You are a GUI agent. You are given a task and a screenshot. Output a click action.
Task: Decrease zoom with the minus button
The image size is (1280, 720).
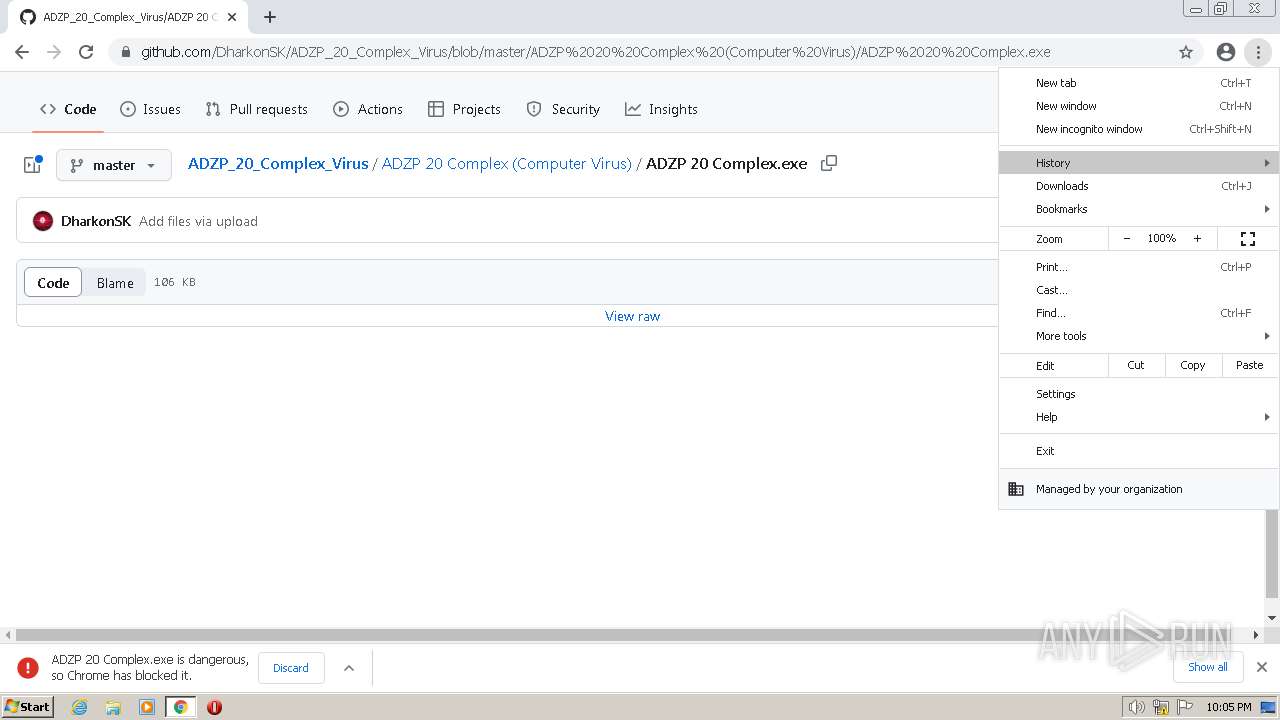[x=1127, y=239]
